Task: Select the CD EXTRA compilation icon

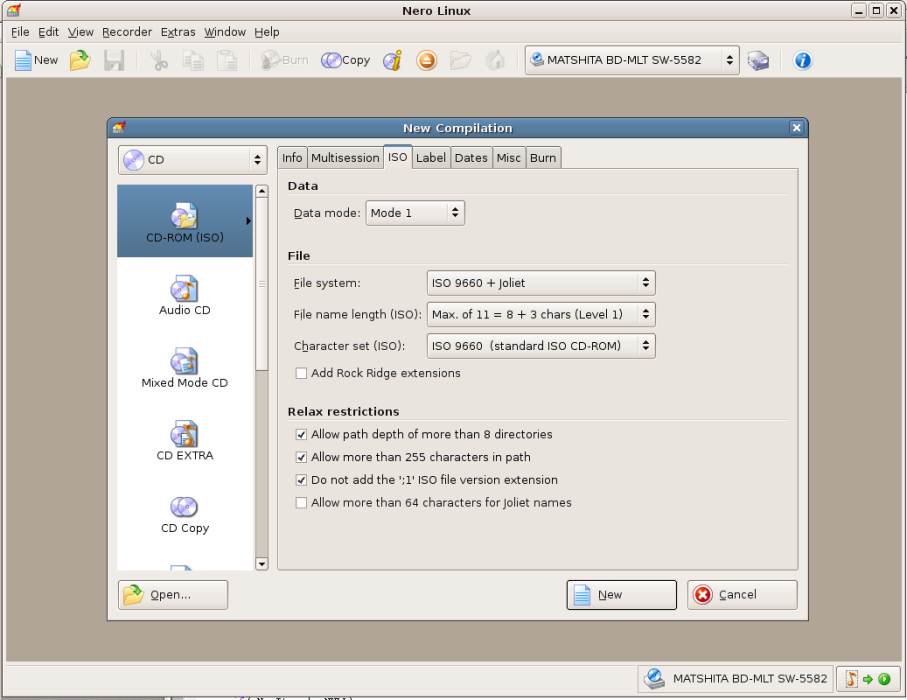Action: (185, 441)
